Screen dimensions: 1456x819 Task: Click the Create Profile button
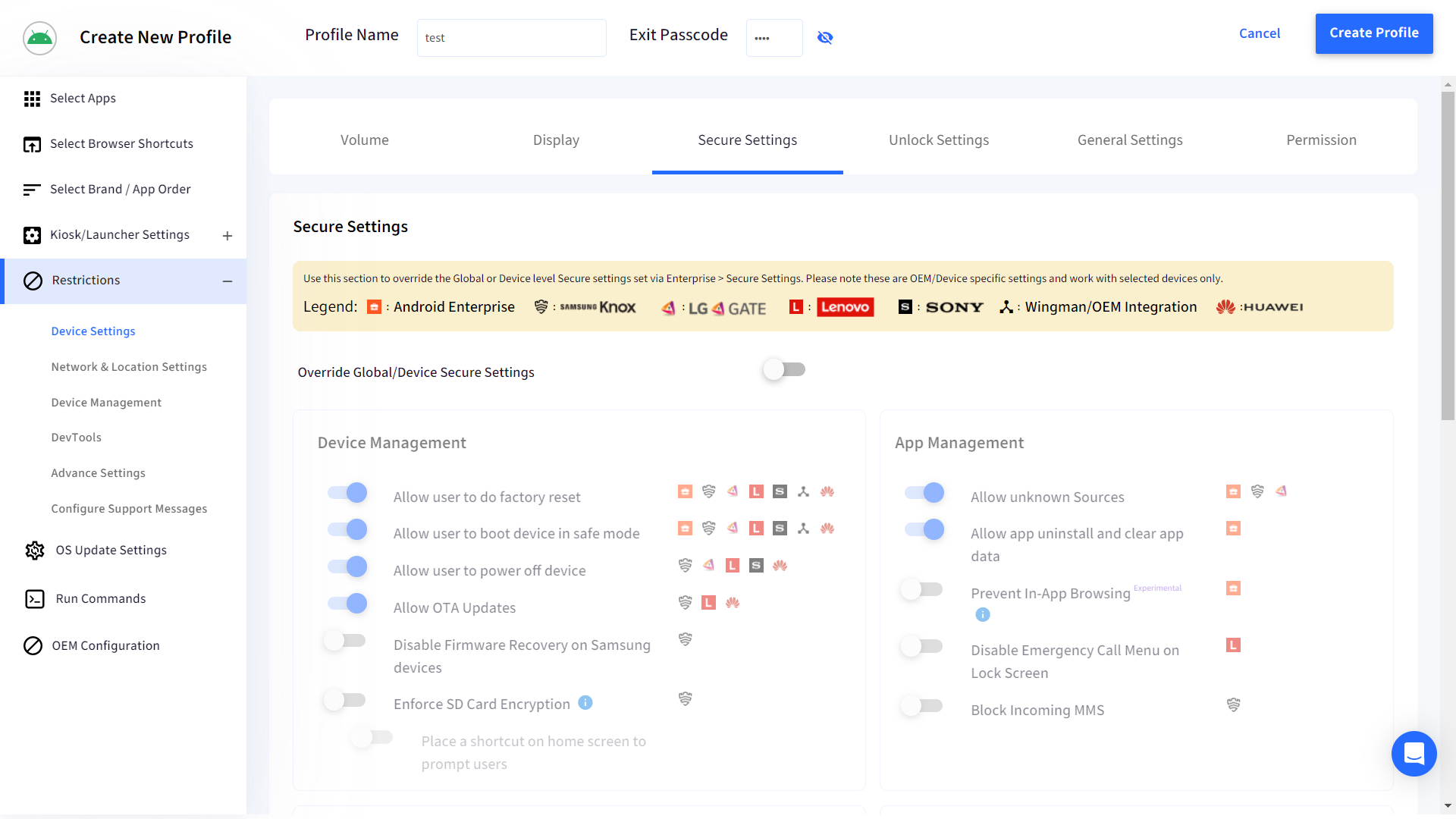(1373, 33)
